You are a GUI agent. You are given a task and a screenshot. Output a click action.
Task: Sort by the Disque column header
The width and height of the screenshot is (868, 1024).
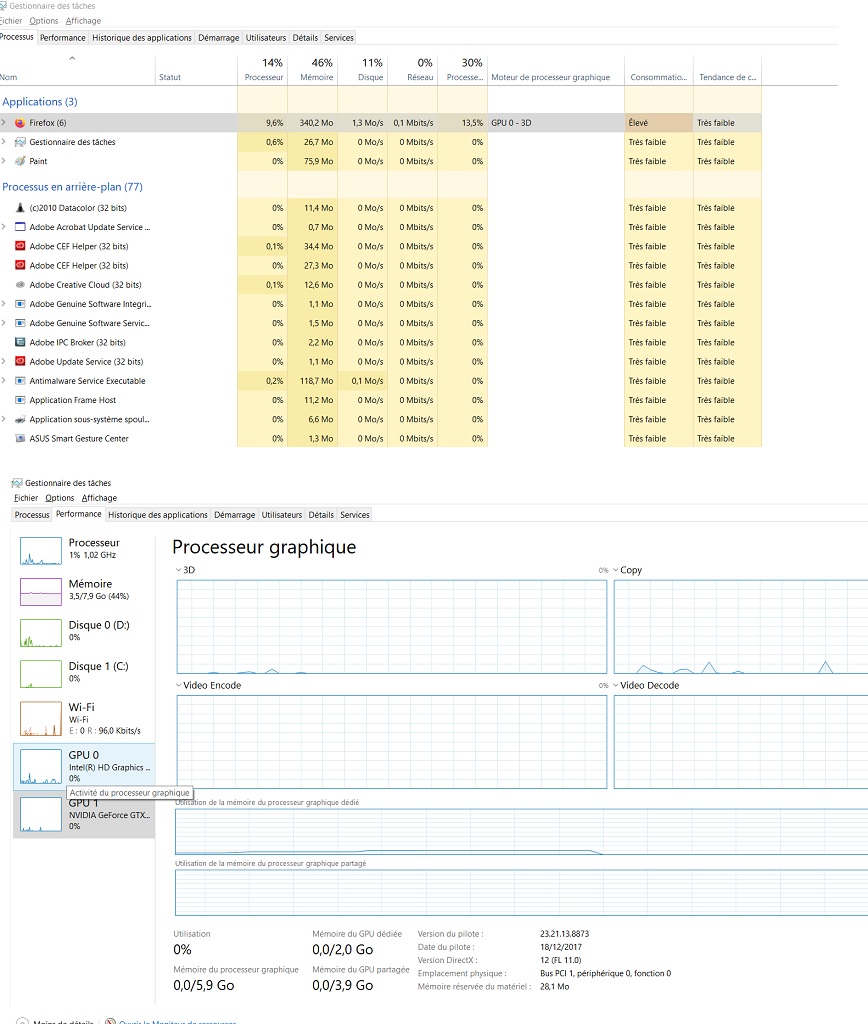(364, 70)
